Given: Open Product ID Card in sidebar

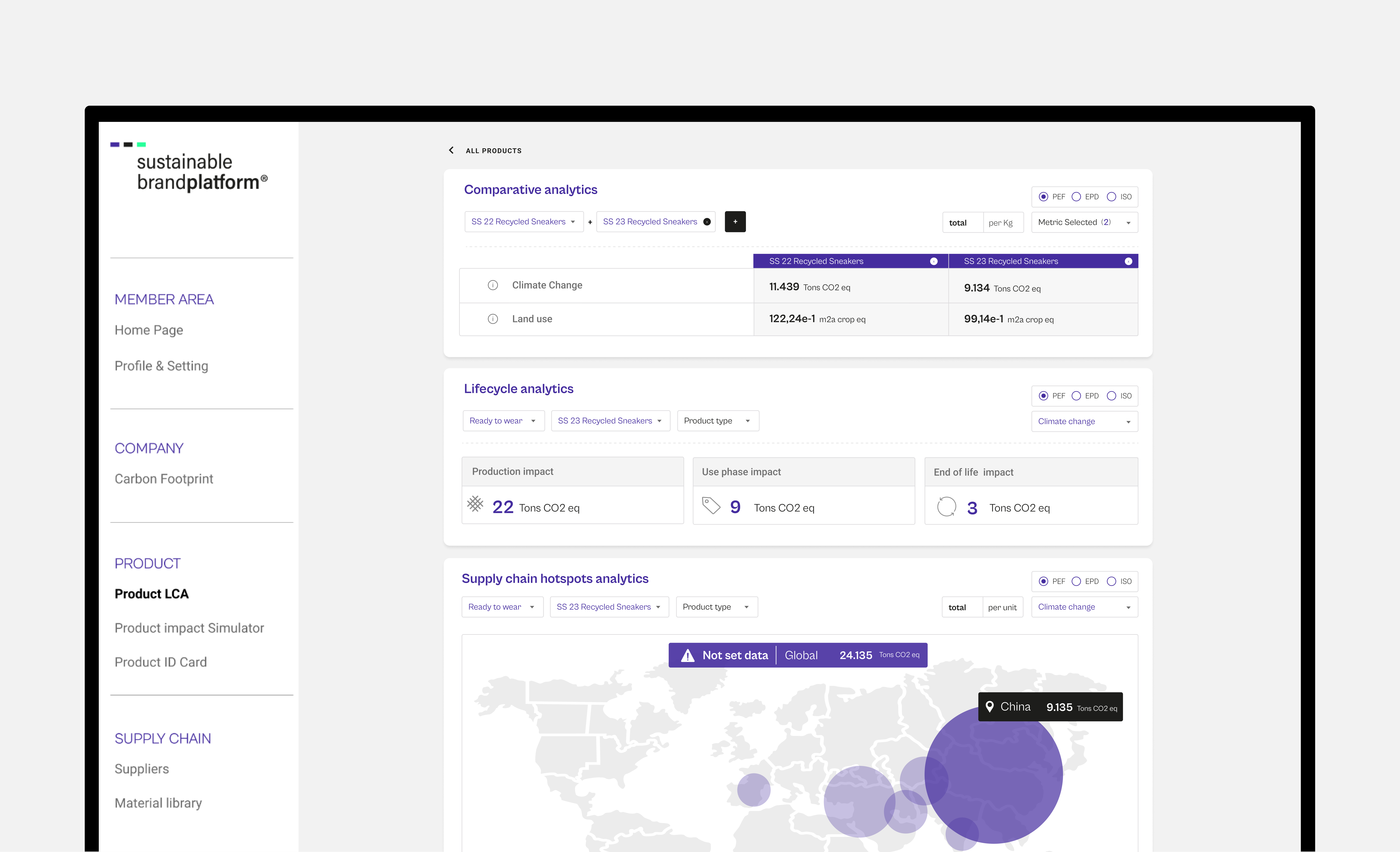Looking at the screenshot, I should pyautogui.click(x=161, y=662).
